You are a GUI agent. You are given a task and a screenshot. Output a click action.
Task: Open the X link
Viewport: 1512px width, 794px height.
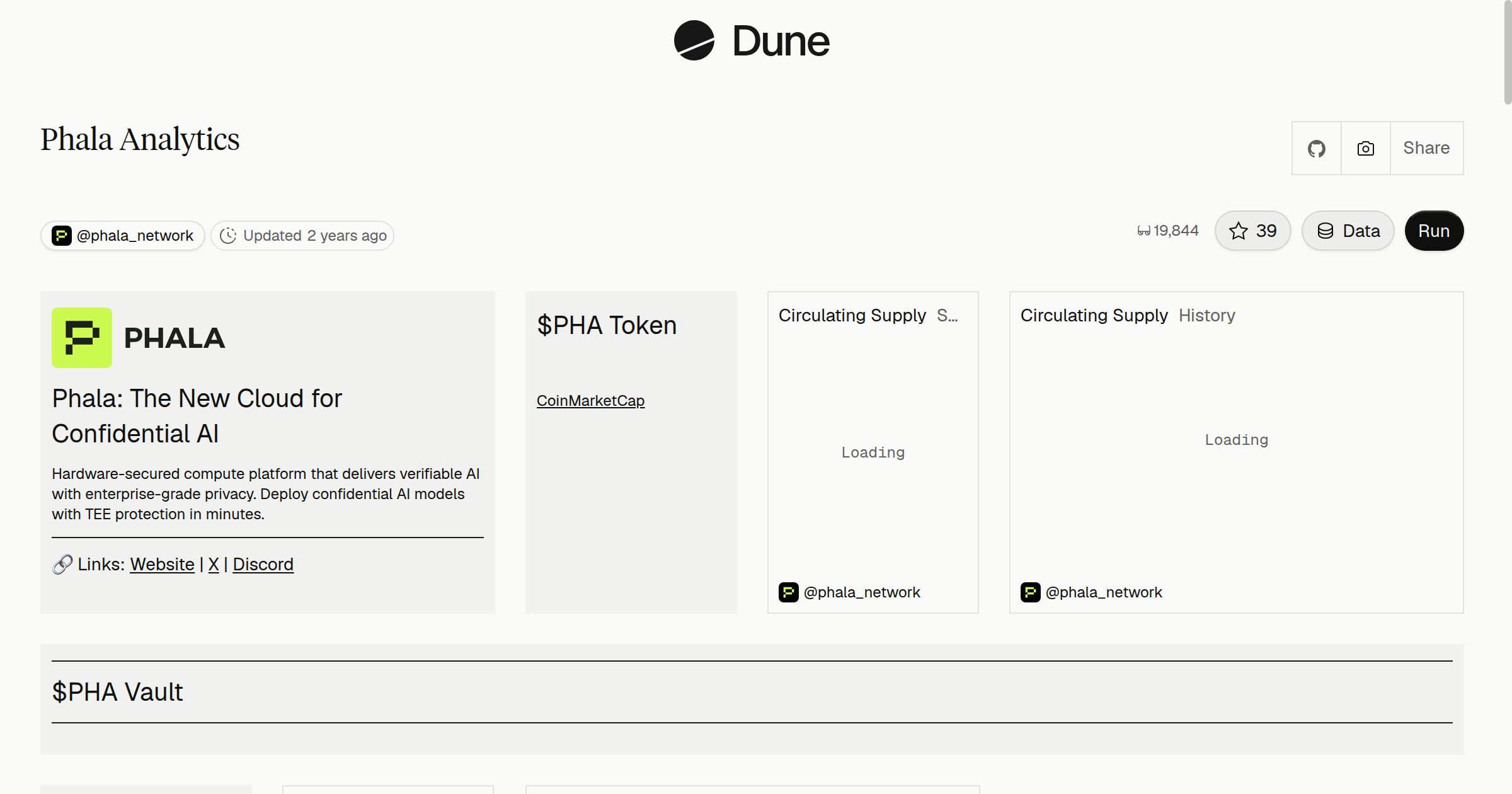click(214, 564)
